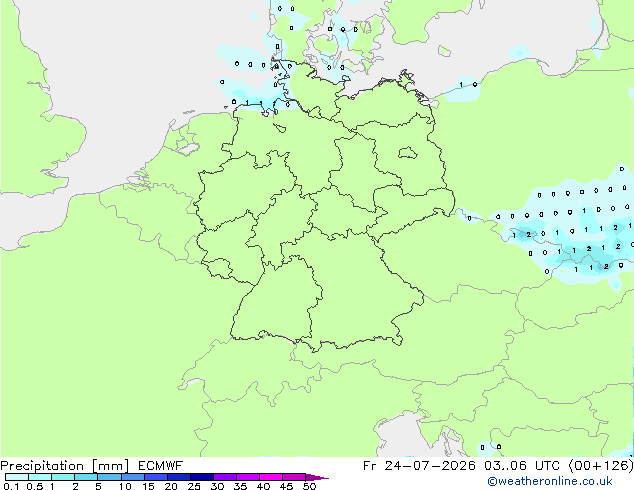Pick the legend swatch between 1 and 2

coord(63,477)
